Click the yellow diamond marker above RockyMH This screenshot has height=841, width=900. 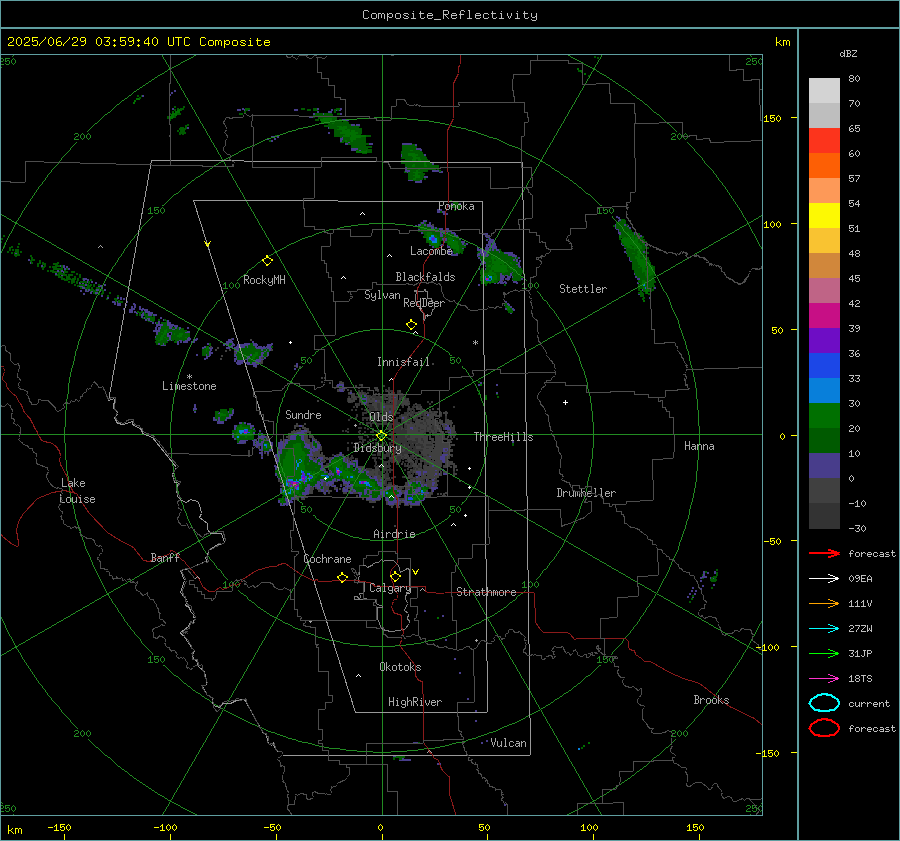pos(267,261)
